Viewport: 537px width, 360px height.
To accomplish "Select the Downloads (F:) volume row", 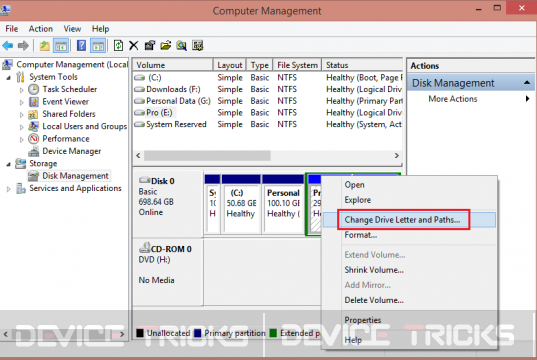I will tap(268, 89).
